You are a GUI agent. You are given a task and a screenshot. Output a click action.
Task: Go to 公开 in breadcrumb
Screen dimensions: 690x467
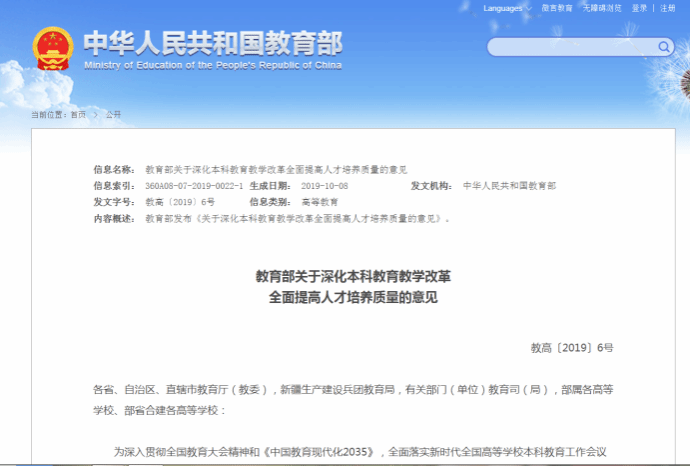click(113, 114)
